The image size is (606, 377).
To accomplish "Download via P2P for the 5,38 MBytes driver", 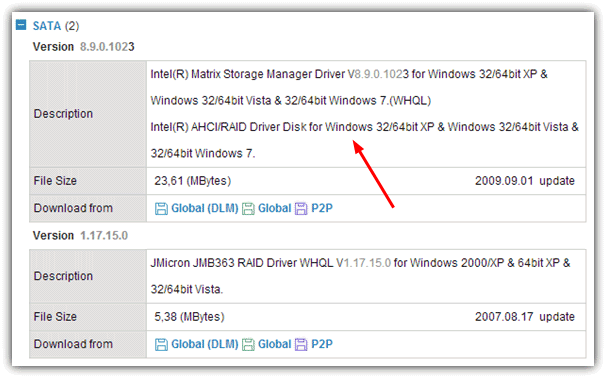I will click(x=322, y=344).
